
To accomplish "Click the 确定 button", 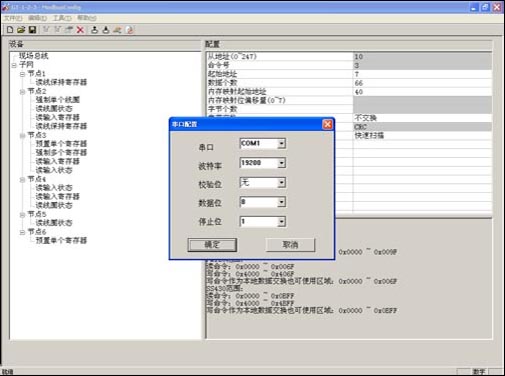I will (212, 245).
